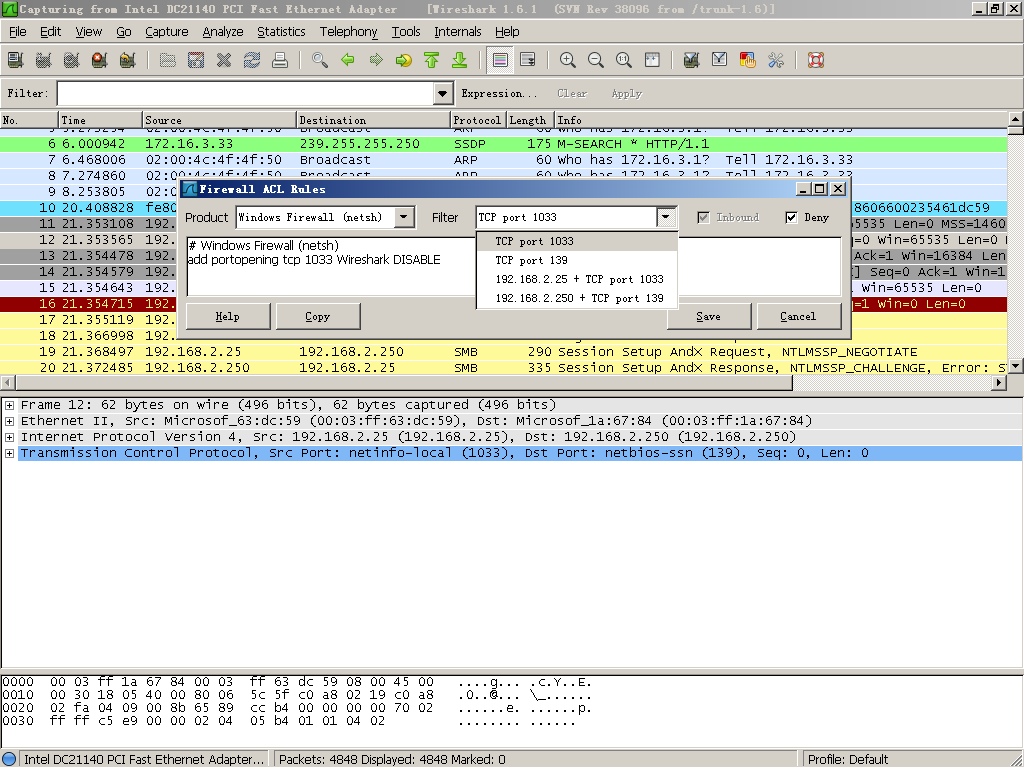Screen dimensions: 1024x768
Task: Expand the Ethernet II tree node
Action: (10, 421)
